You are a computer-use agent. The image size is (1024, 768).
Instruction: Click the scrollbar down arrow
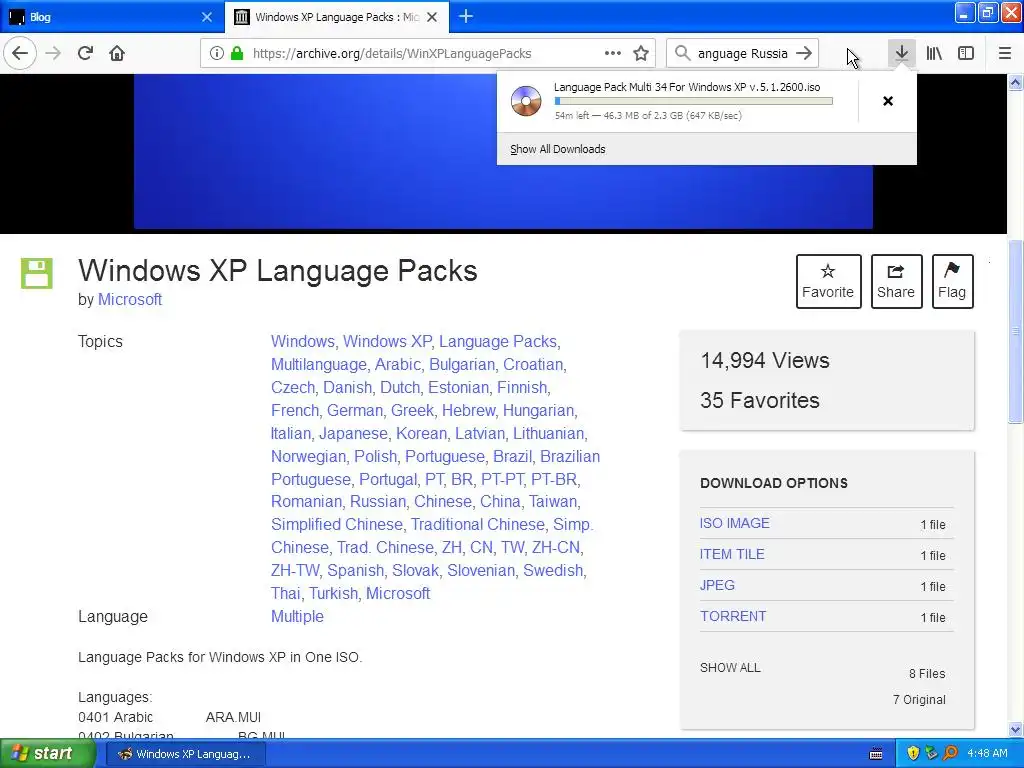click(1016, 729)
